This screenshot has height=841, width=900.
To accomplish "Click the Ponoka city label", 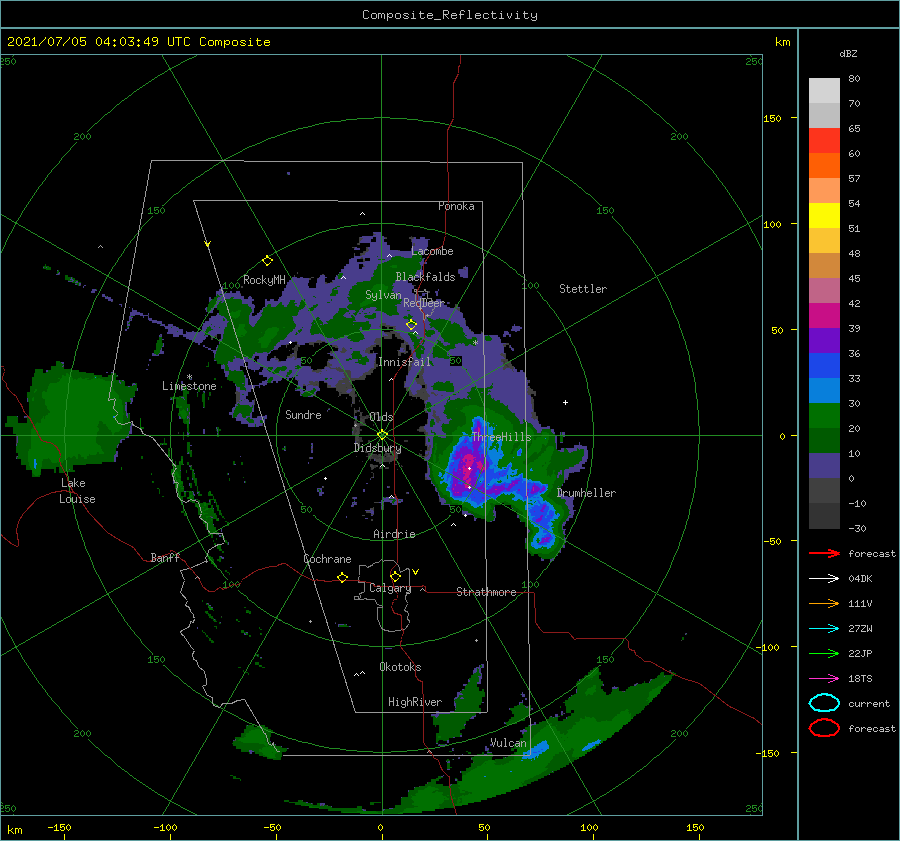I will click(x=456, y=206).
